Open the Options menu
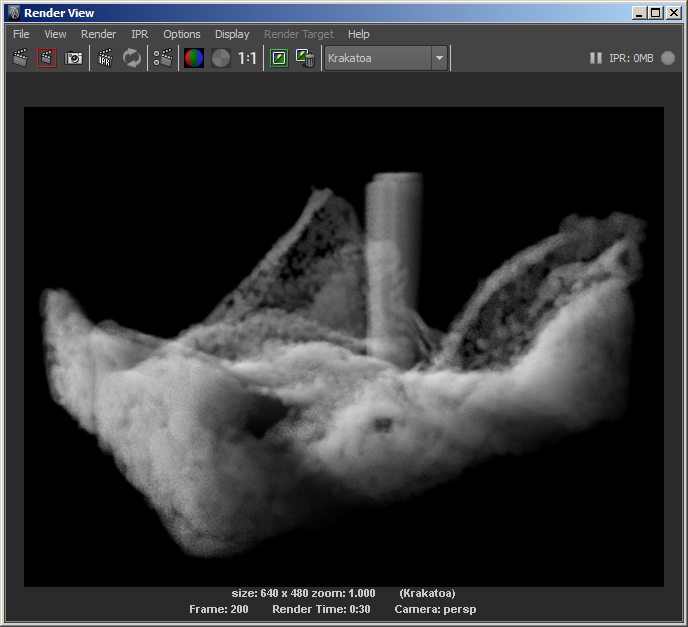The height and width of the screenshot is (627, 688). click(x=182, y=34)
